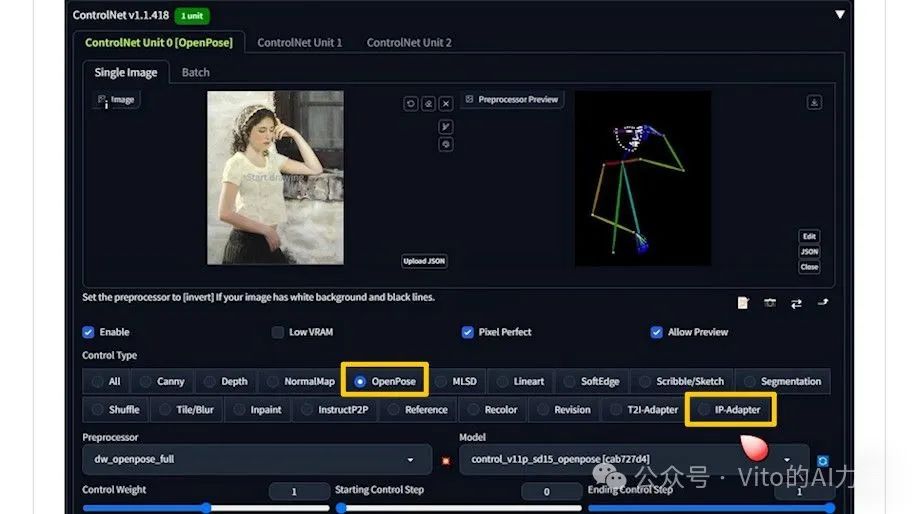Collapse the ControlNet v1.1.418 panel triangle
The height and width of the screenshot is (514, 914).
pos(840,14)
